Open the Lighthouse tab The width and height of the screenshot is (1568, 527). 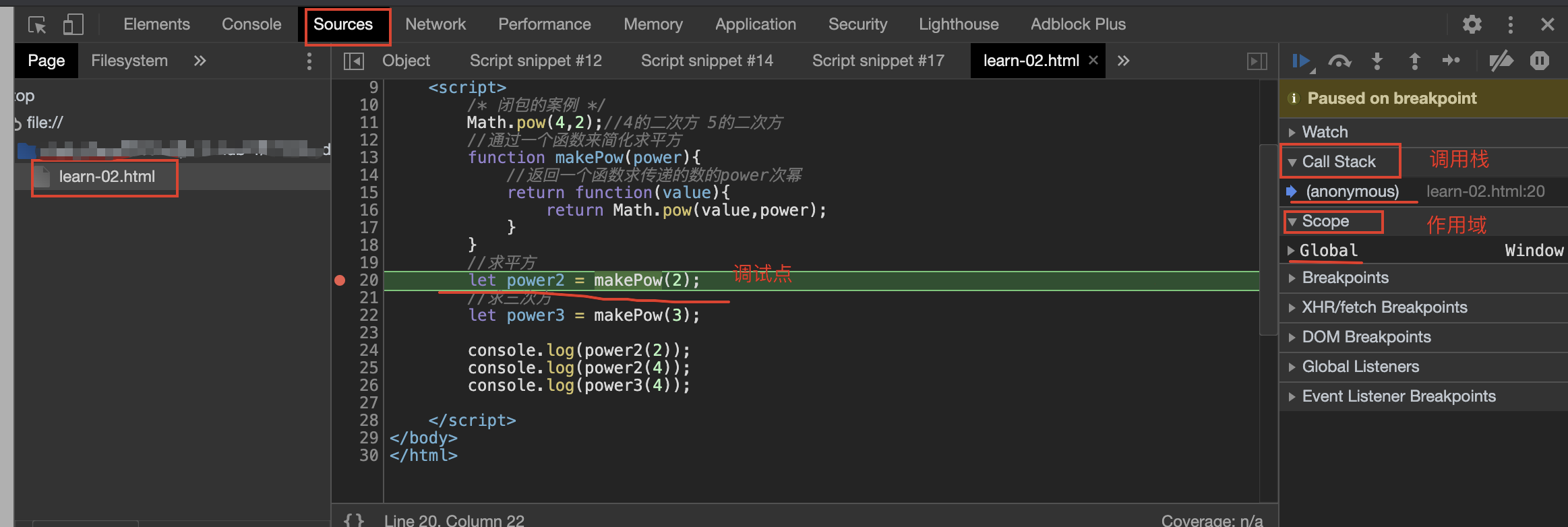click(x=959, y=24)
